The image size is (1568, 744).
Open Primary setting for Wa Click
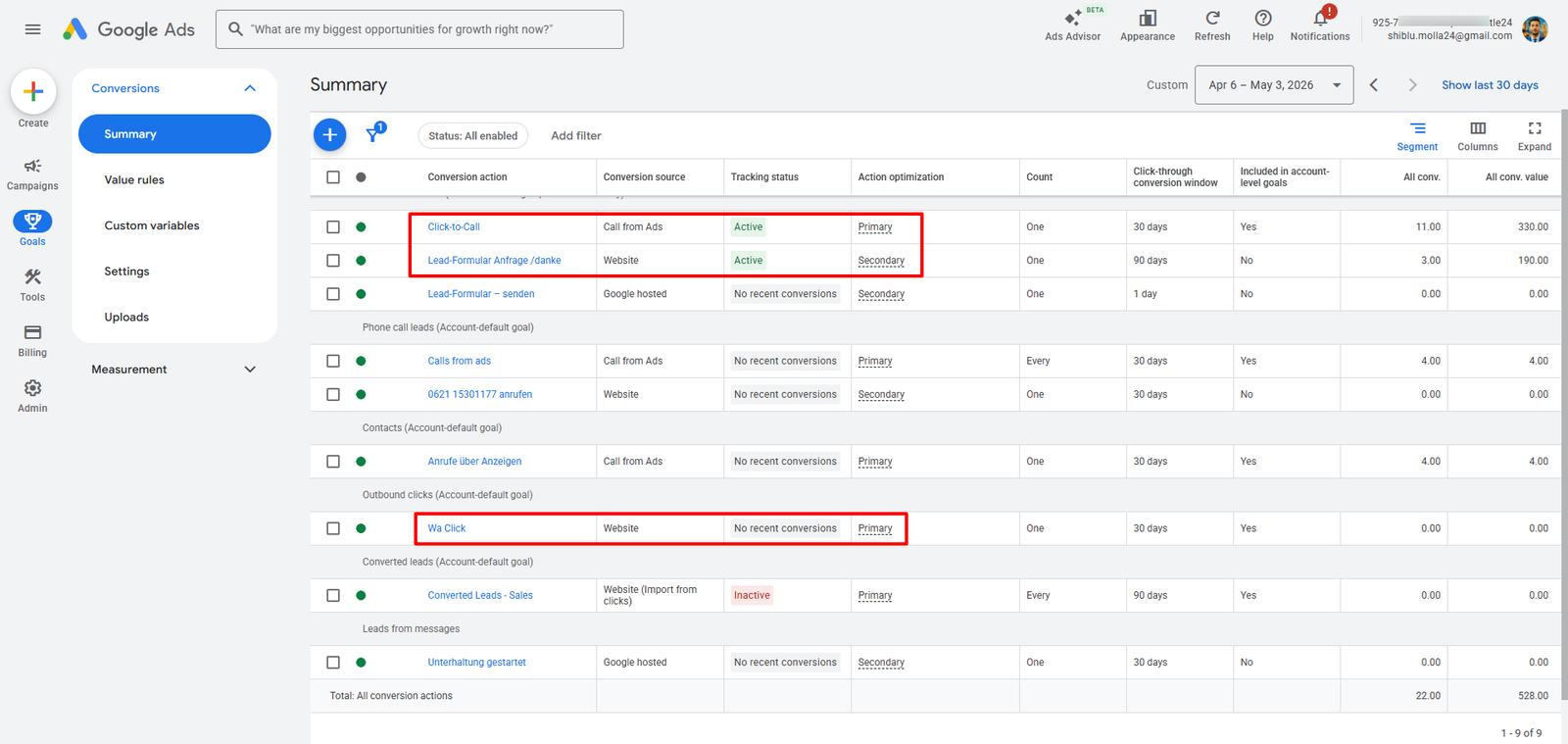[x=875, y=528]
